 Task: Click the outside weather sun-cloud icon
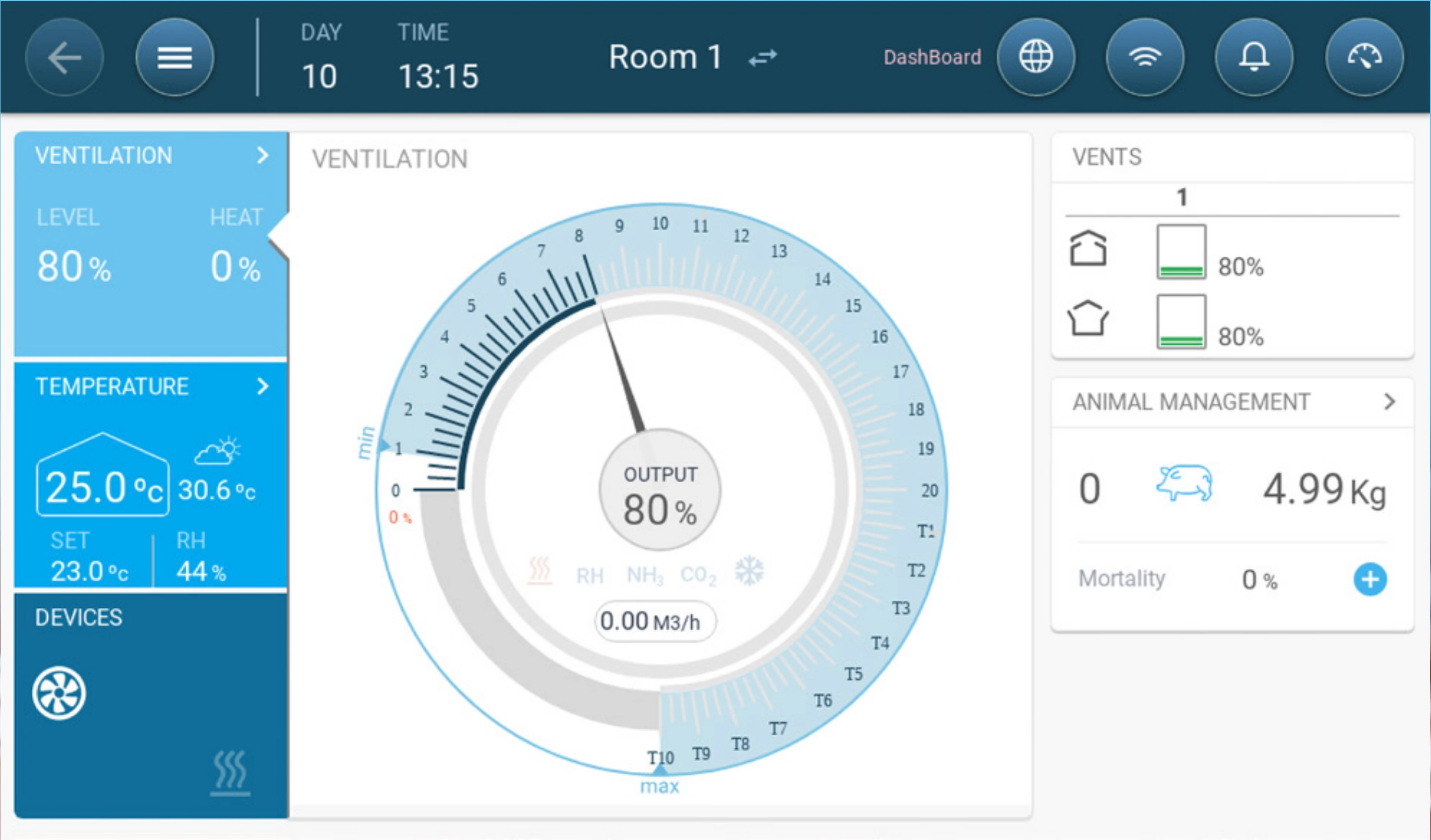click(218, 451)
